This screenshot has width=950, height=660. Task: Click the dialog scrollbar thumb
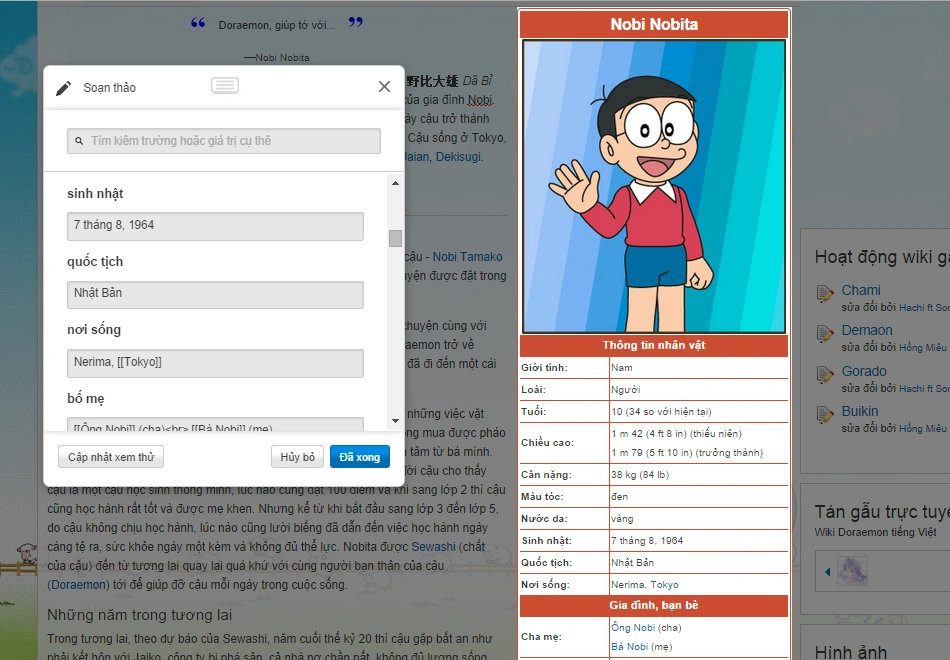(x=395, y=238)
